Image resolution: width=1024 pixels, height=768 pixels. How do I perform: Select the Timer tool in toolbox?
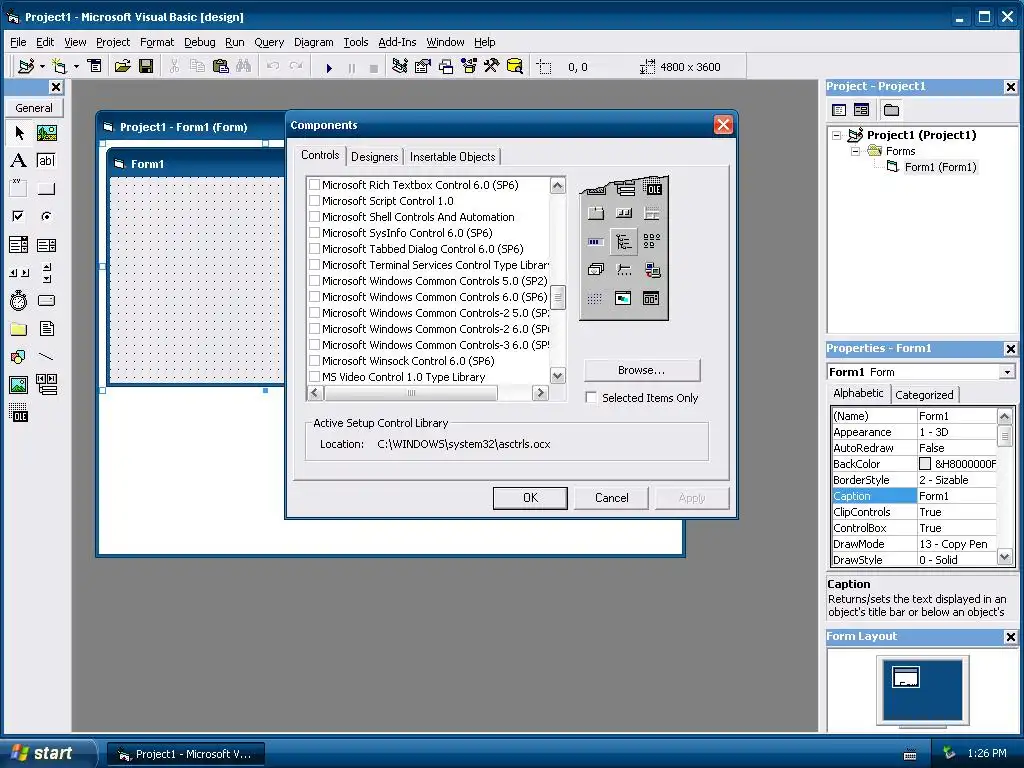point(19,300)
